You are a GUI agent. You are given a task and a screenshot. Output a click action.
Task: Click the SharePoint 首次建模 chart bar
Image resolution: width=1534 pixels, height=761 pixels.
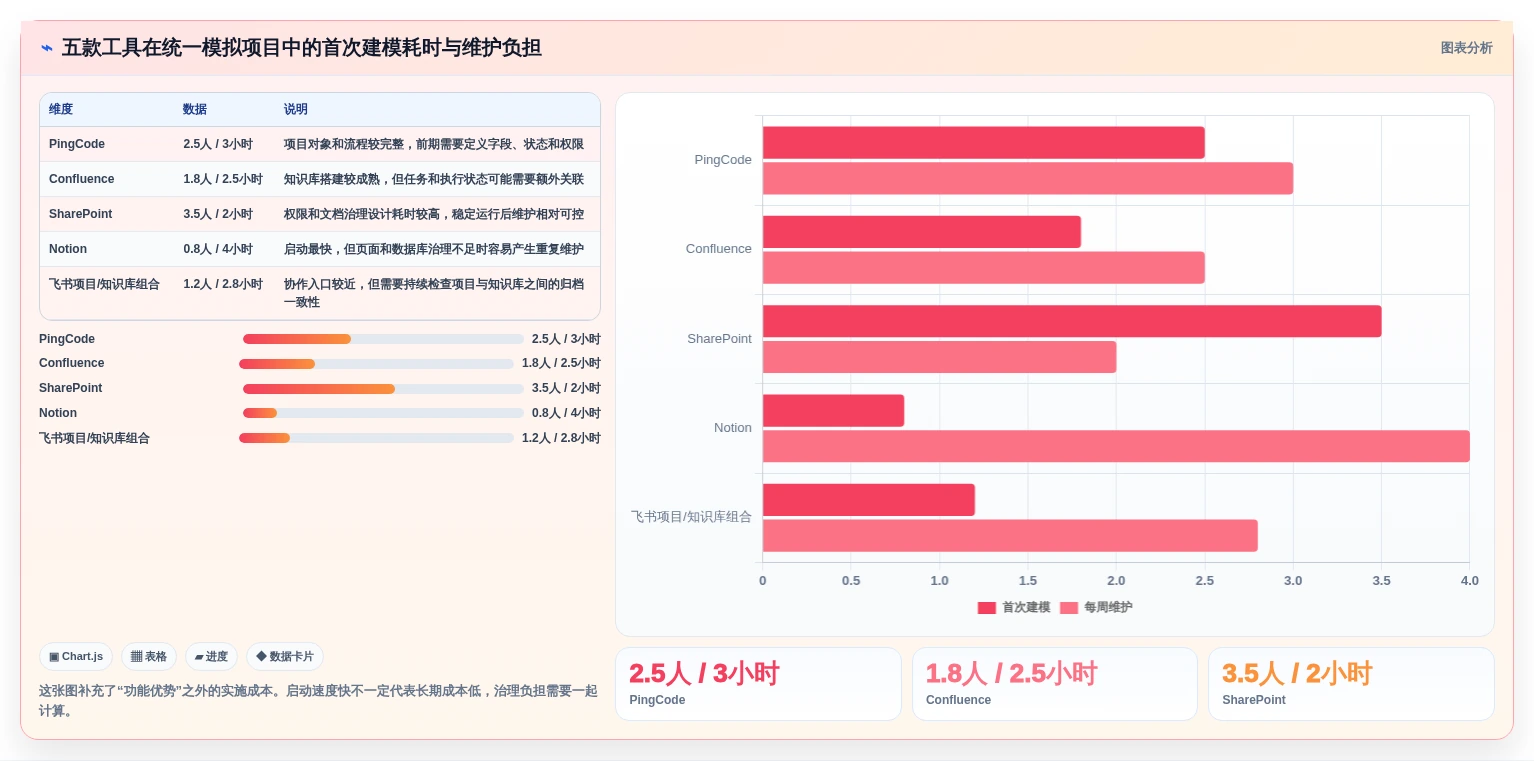pyautogui.click(x=1072, y=321)
